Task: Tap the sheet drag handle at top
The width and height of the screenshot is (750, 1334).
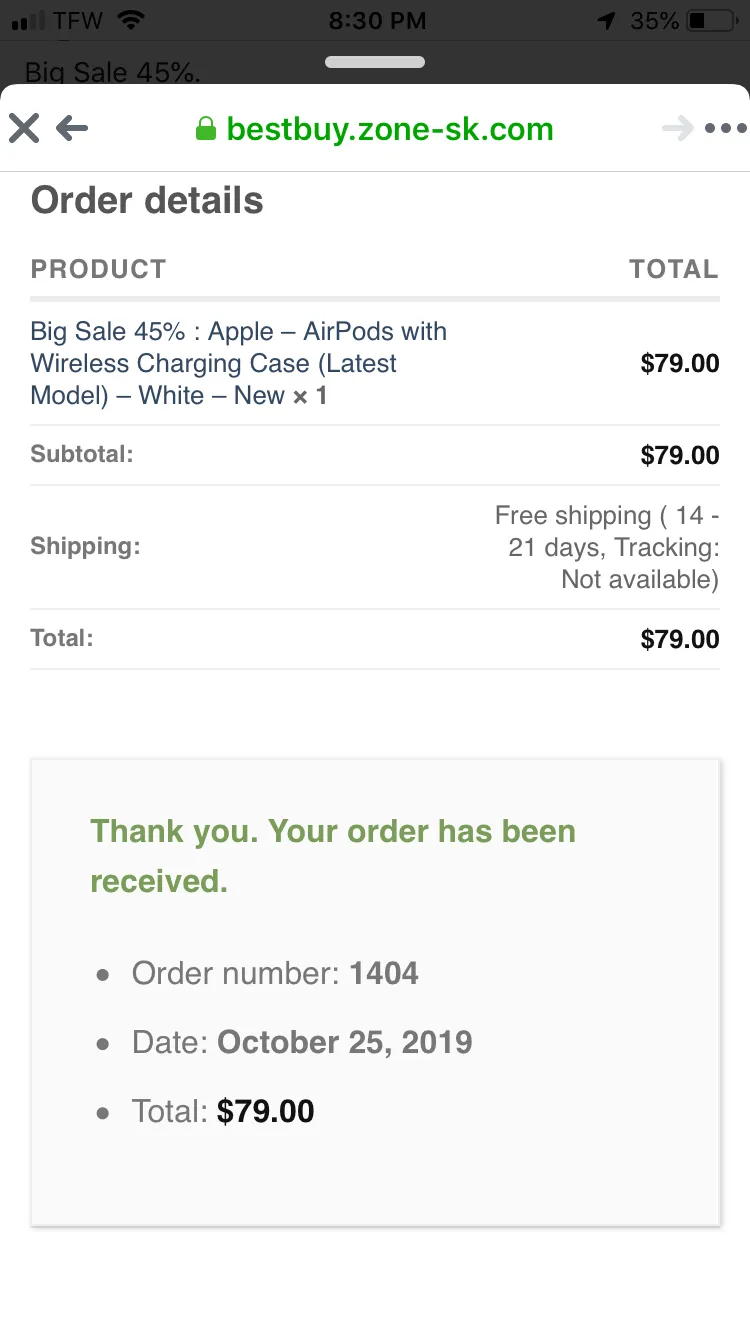Action: (375, 62)
